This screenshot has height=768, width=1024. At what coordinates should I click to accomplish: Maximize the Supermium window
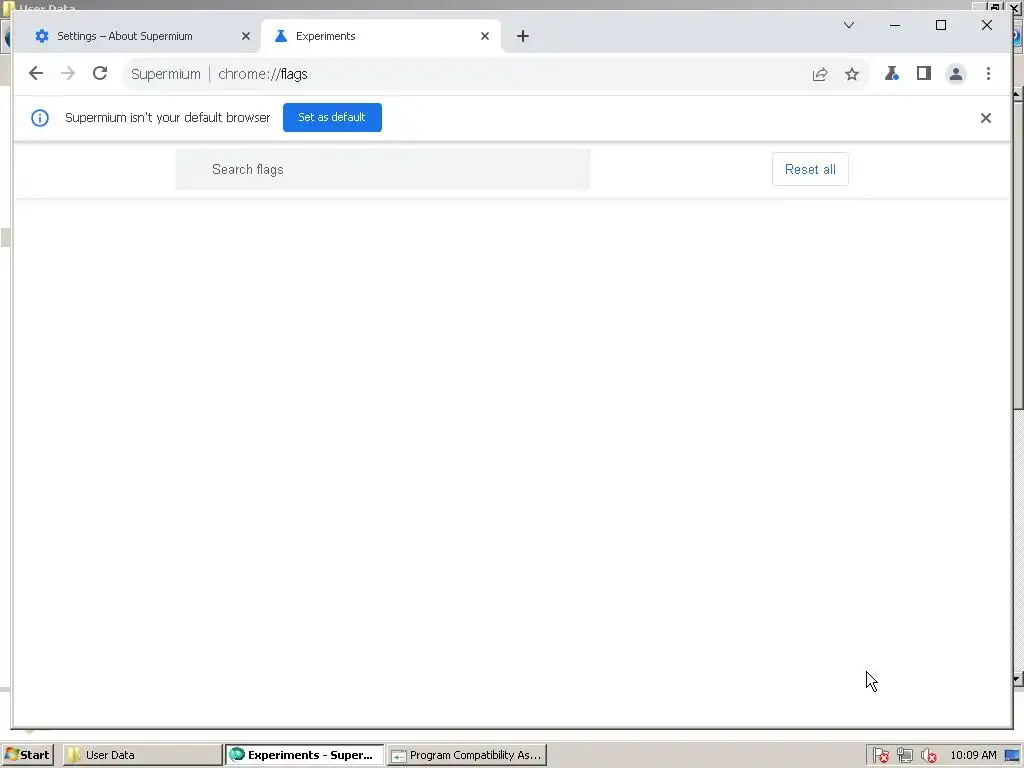[941, 25]
